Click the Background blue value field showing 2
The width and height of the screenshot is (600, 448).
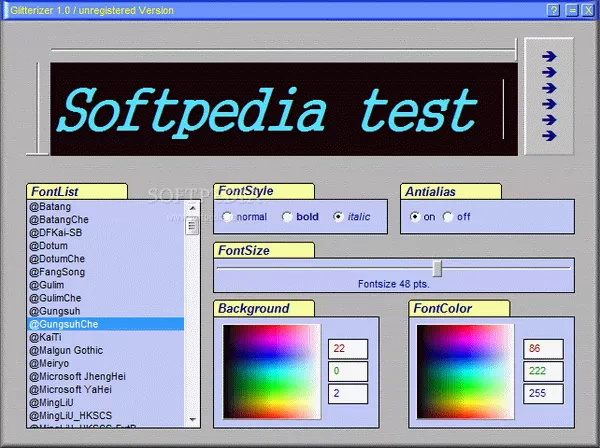tap(348, 394)
